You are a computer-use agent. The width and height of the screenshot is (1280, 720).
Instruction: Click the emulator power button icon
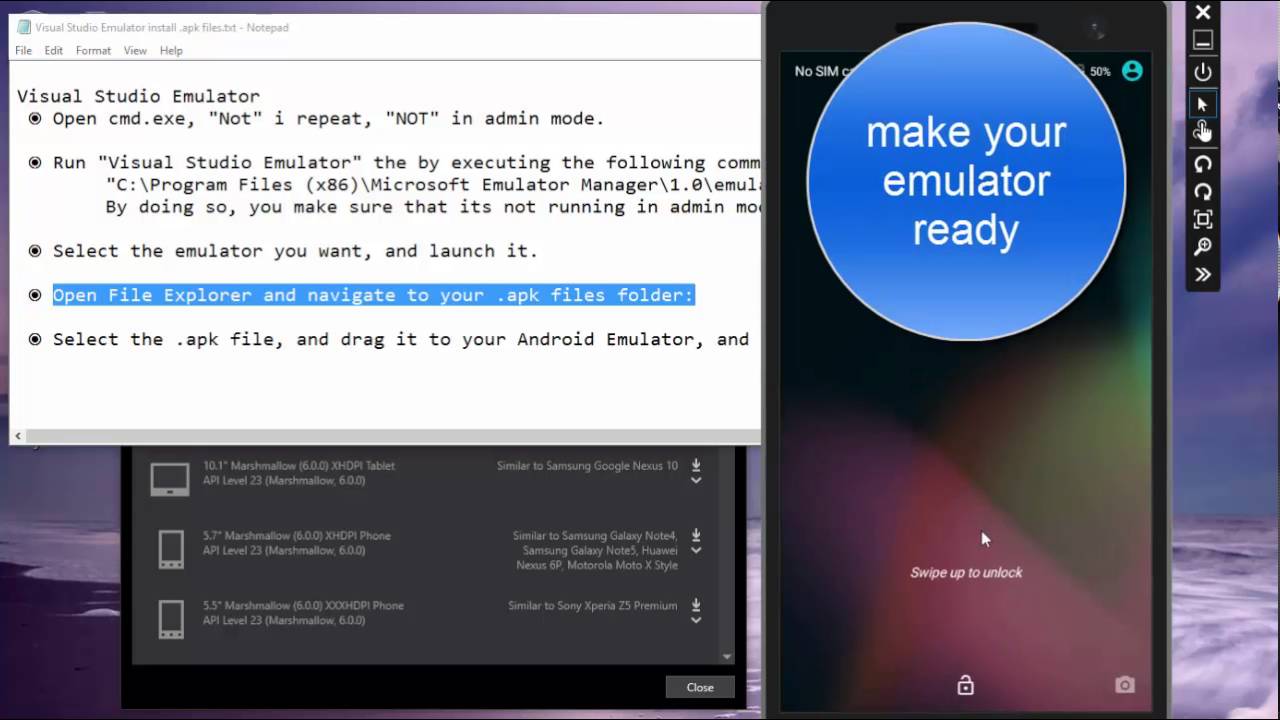(1203, 72)
